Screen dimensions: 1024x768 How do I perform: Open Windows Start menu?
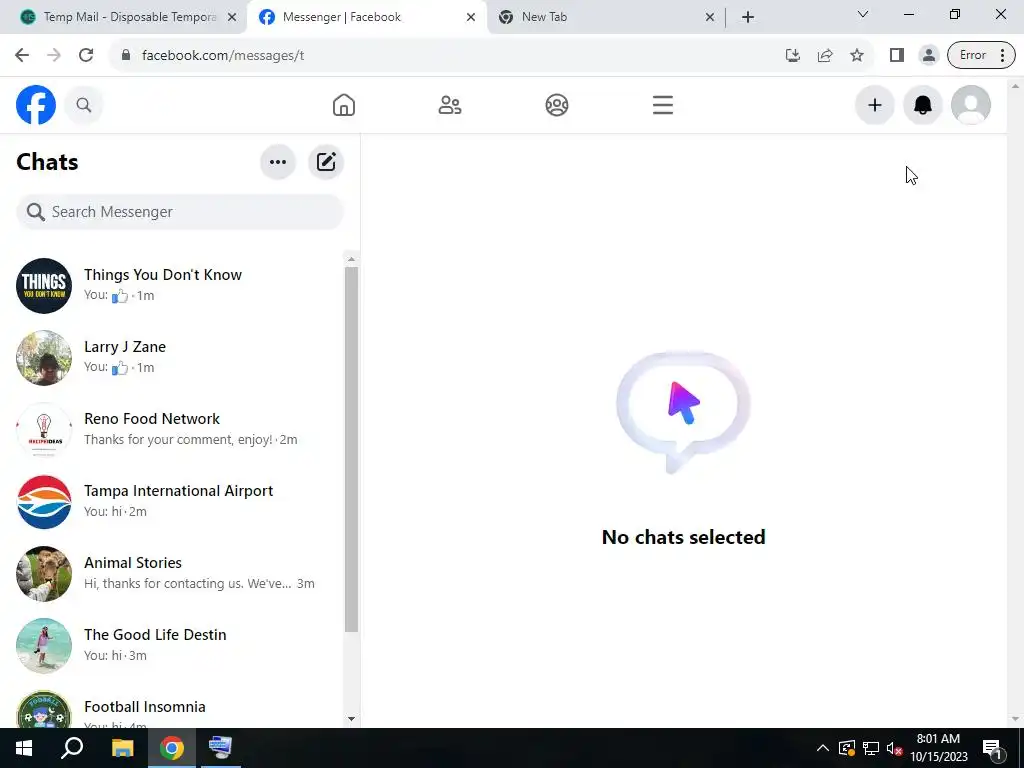coord(24,748)
